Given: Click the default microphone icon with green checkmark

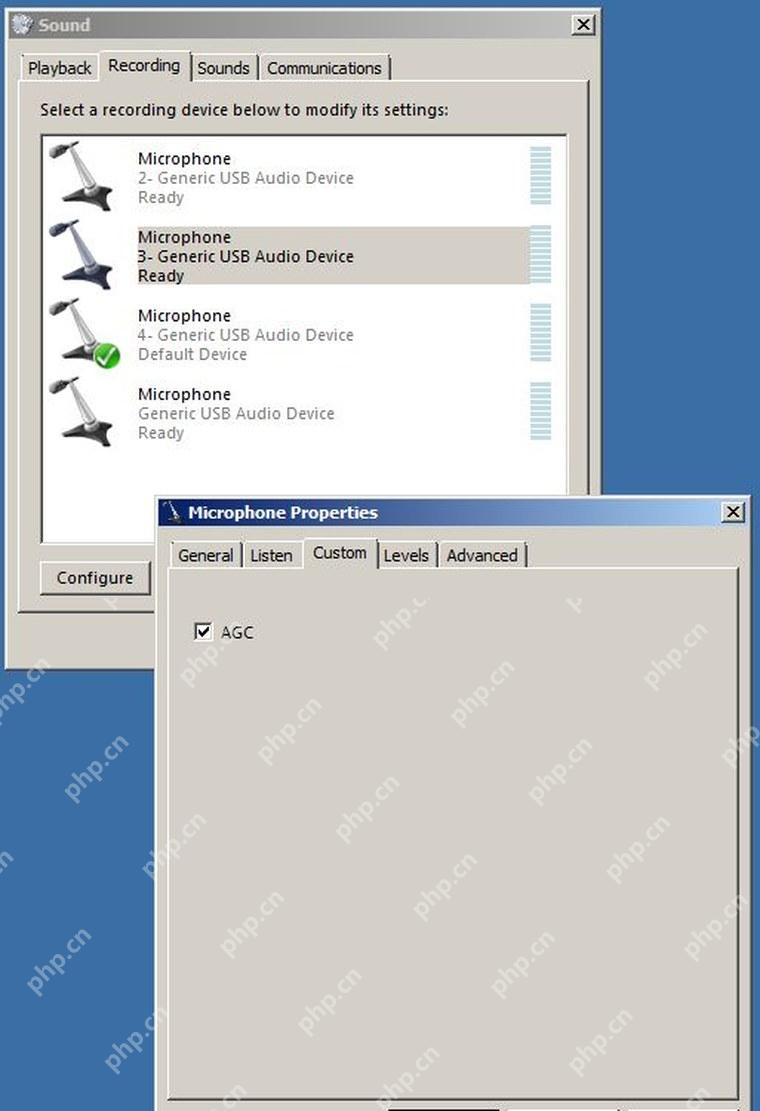Looking at the screenshot, I should [84, 333].
